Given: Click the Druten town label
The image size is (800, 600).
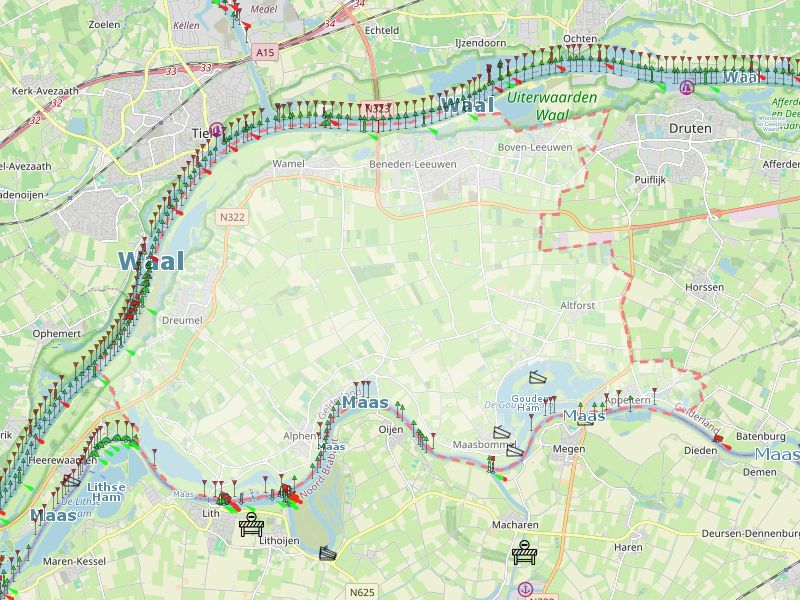Looking at the screenshot, I should point(690,128).
